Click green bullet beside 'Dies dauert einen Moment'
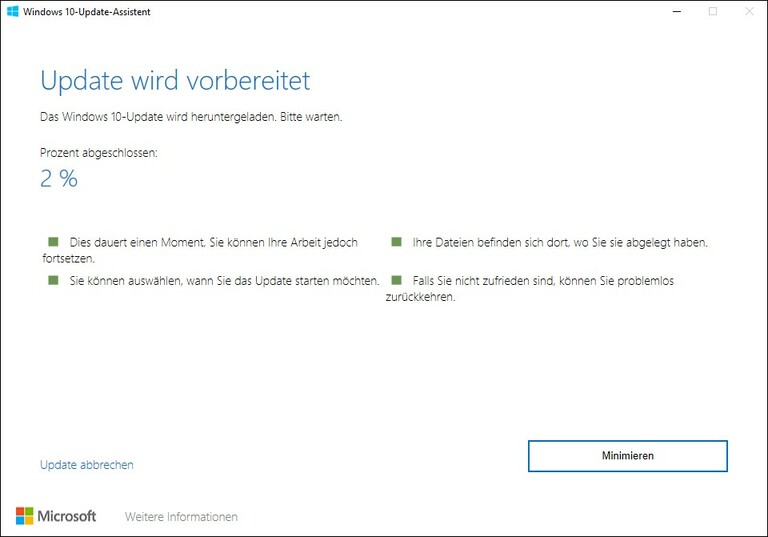Viewport: 768px width, 537px height. [x=53, y=242]
